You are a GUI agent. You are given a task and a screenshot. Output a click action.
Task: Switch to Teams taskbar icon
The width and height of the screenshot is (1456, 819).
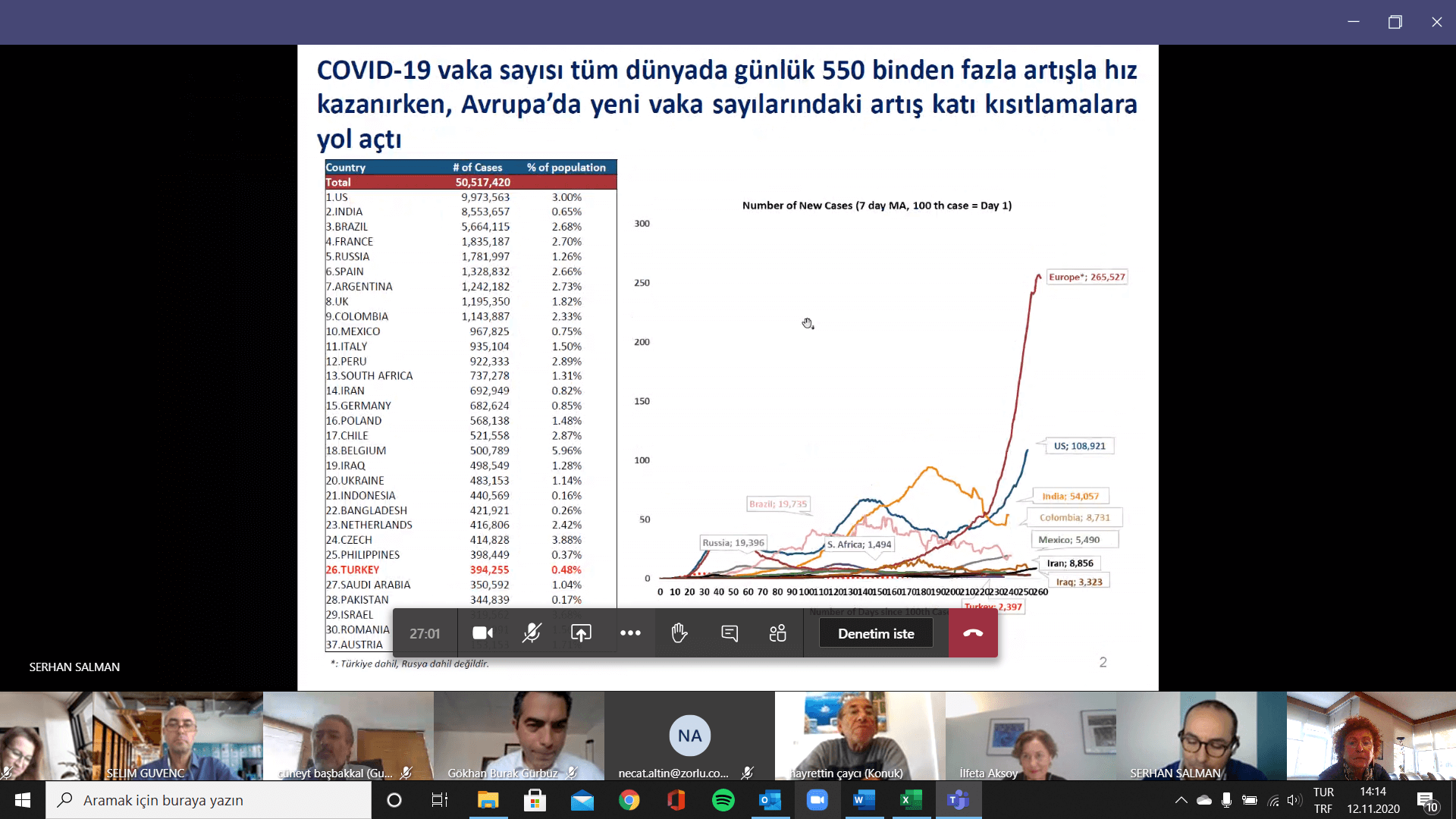tap(959, 800)
